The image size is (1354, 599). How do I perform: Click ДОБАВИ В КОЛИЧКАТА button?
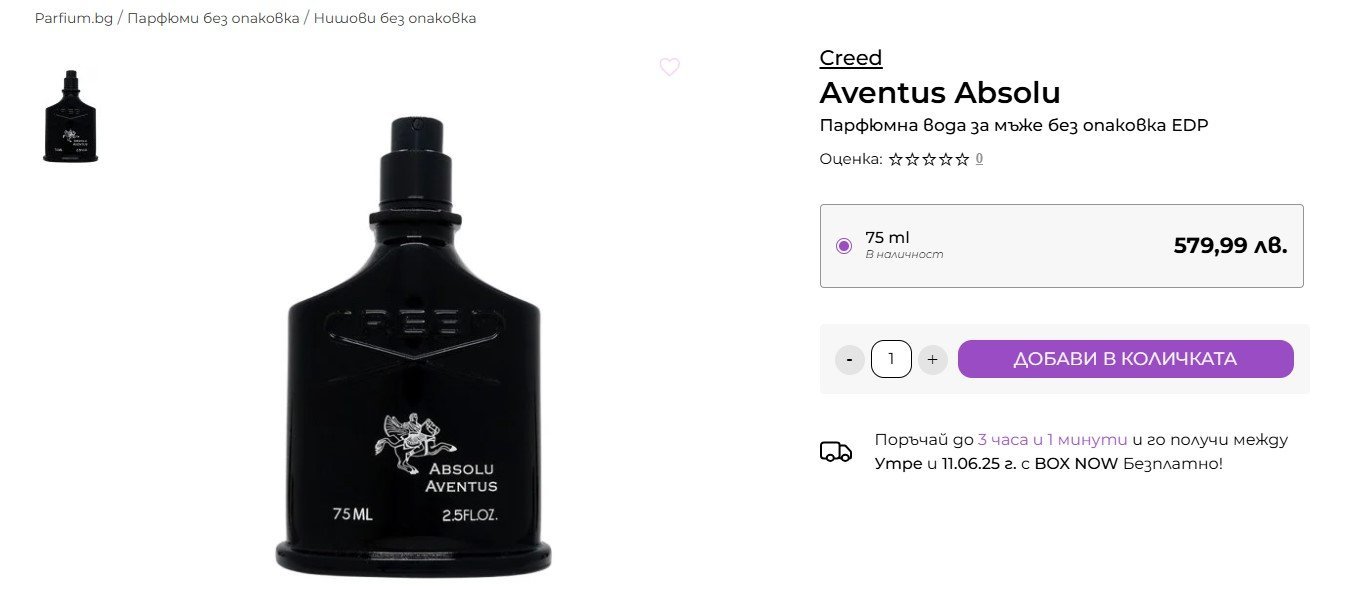[x=1126, y=359]
